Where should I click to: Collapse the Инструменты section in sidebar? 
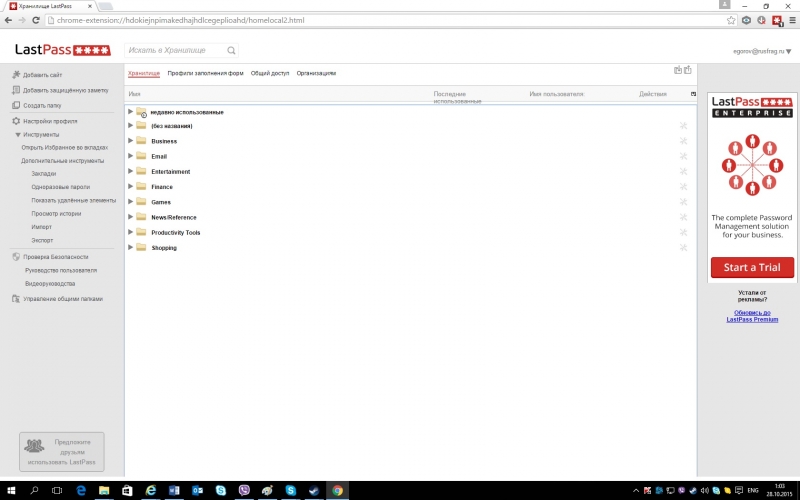[18, 135]
